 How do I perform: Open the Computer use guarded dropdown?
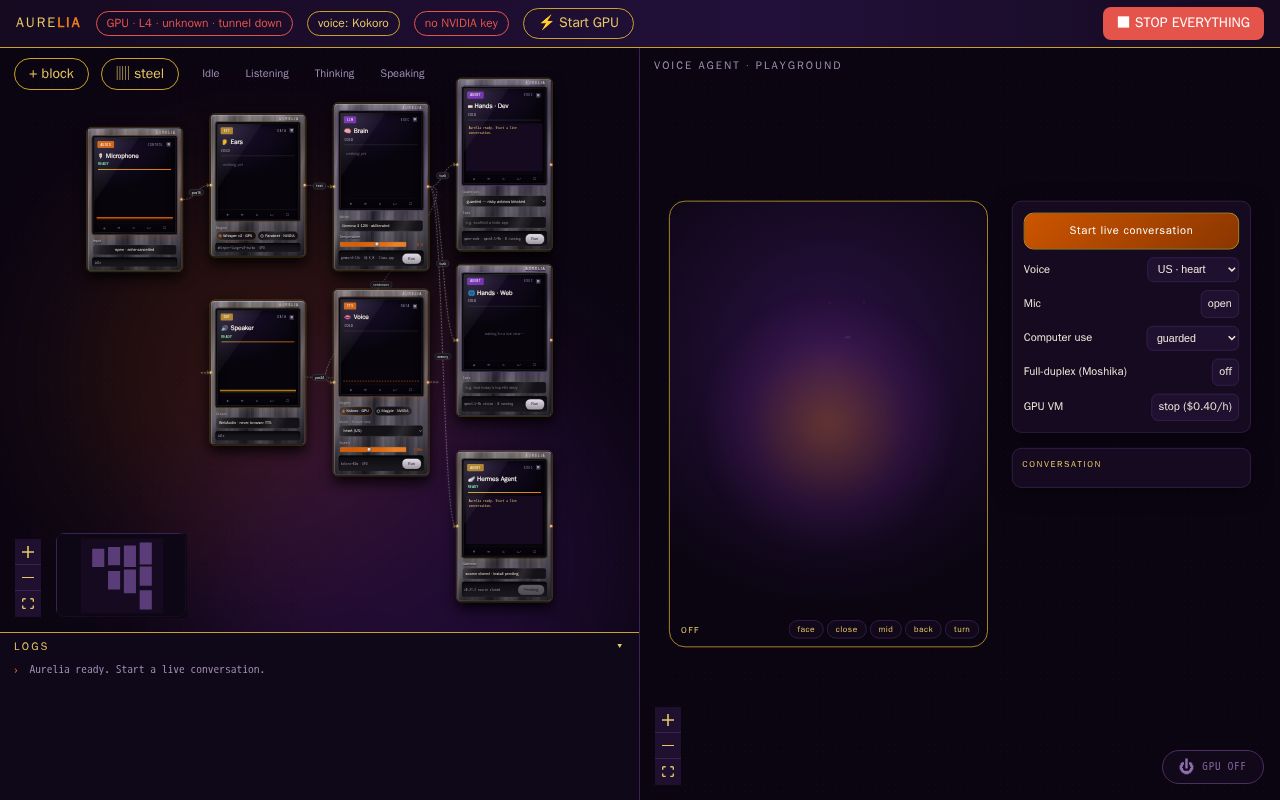pos(1193,338)
